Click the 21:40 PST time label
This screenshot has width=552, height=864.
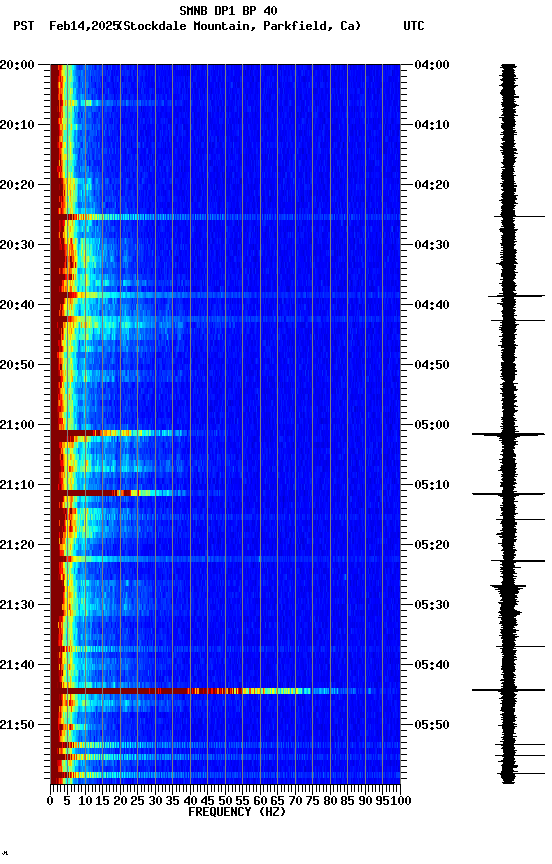click(x=17, y=666)
